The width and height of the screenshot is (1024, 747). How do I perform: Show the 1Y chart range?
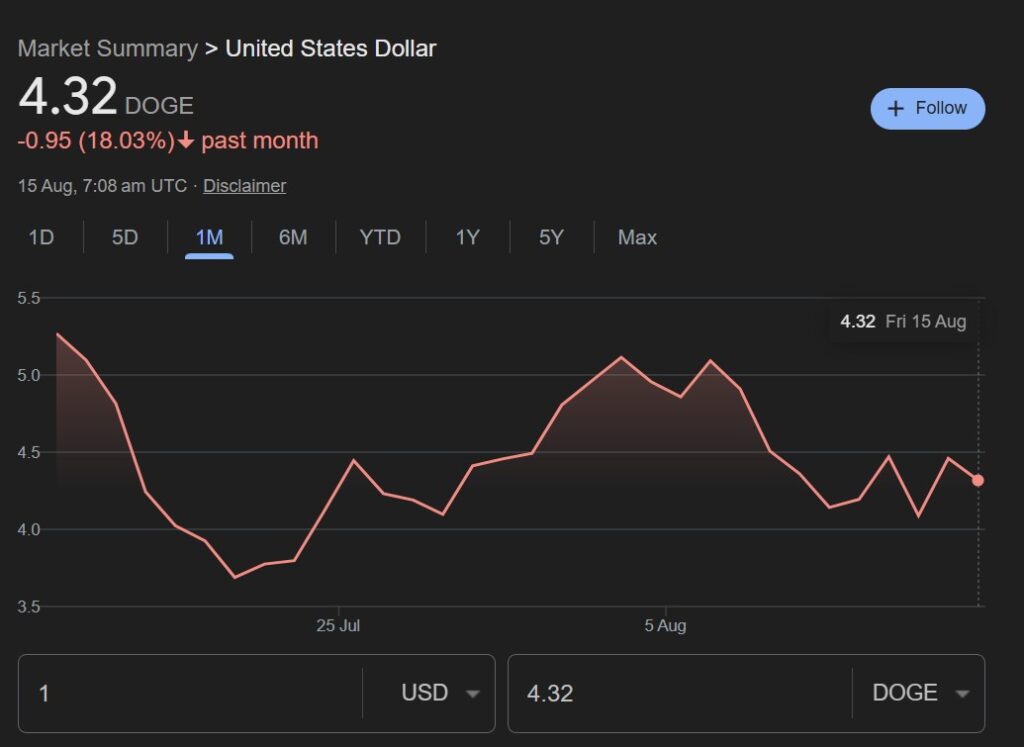coord(468,237)
